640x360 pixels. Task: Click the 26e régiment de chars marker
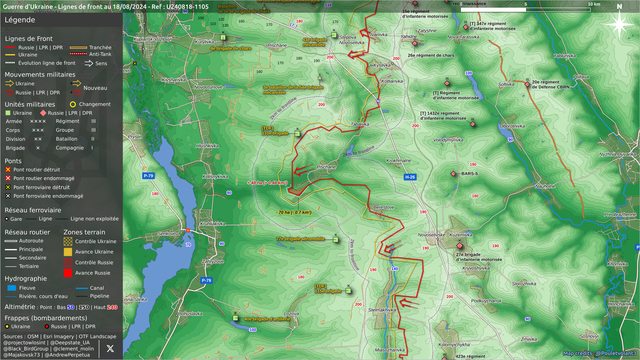tap(415, 43)
